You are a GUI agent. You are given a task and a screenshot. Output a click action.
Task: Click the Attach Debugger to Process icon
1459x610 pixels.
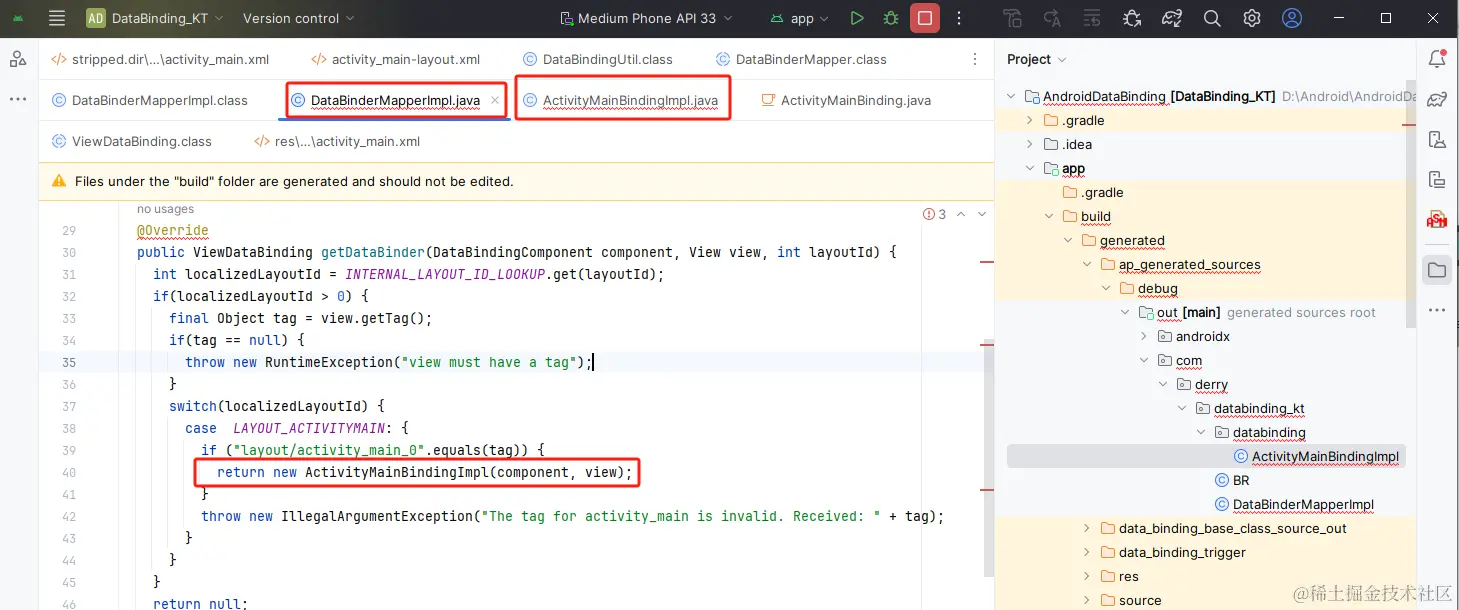tap(1132, 18)
